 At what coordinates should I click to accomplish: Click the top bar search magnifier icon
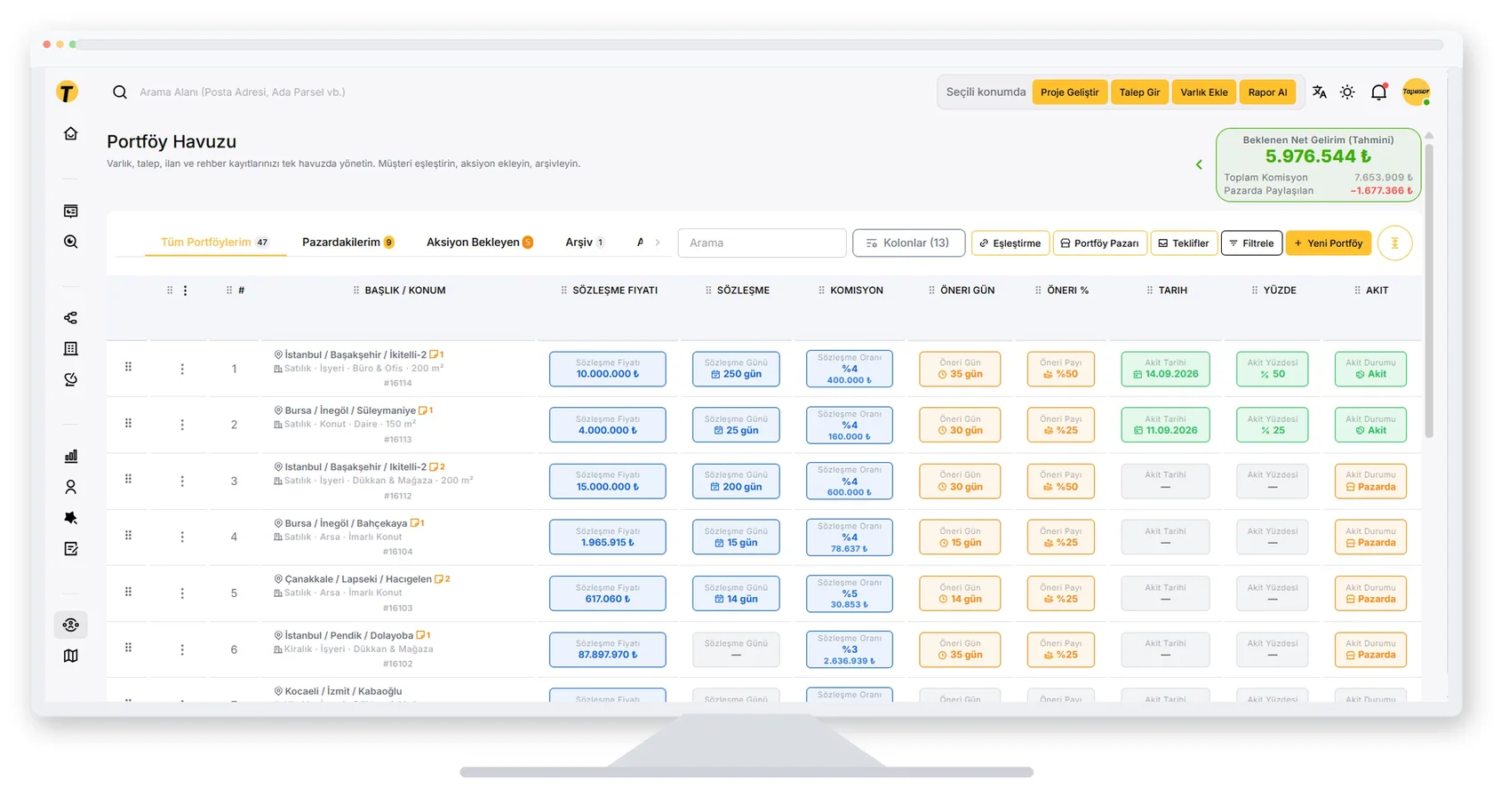120,92
